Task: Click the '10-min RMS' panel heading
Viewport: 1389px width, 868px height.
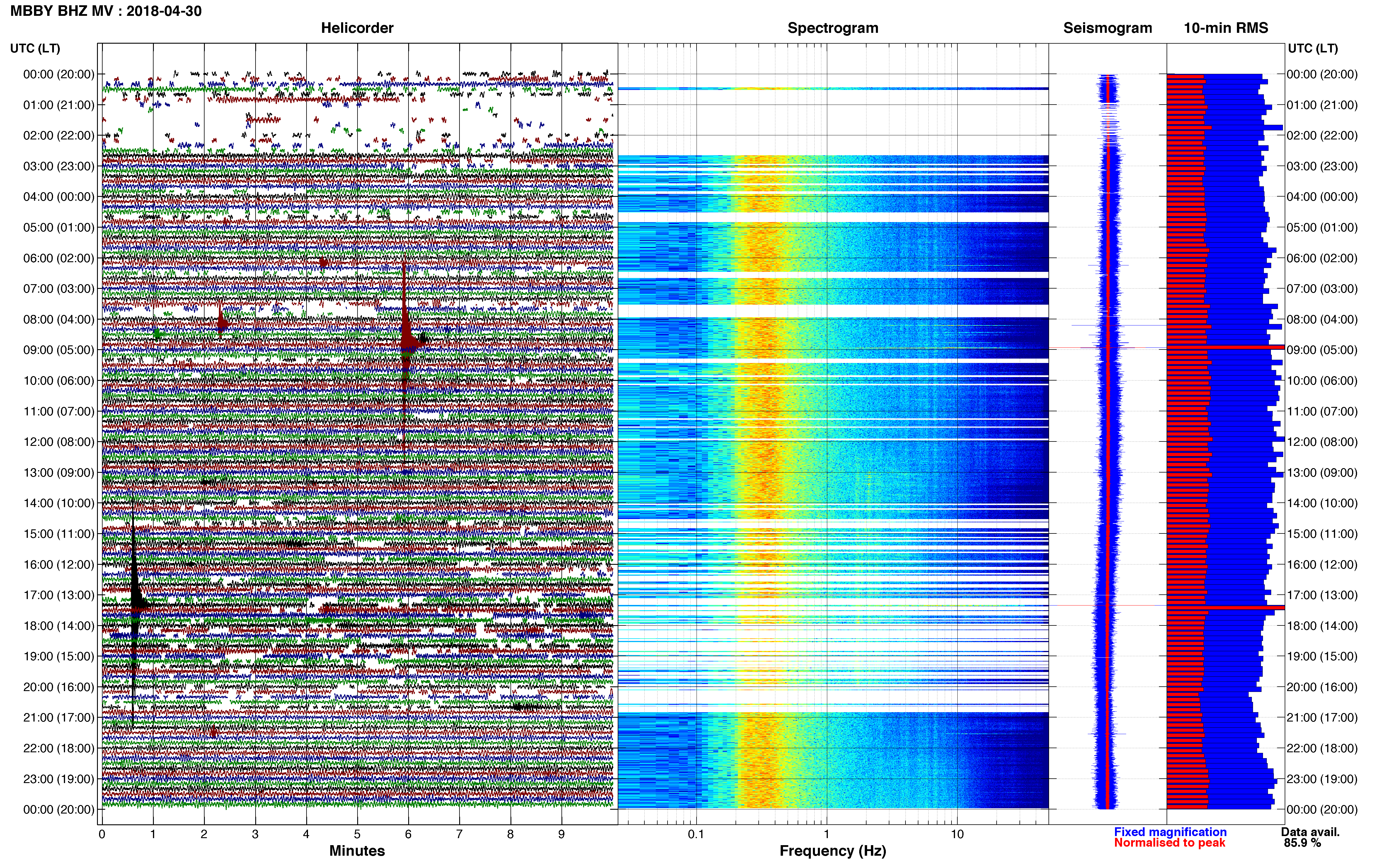Action: (x=1226, y=28)
